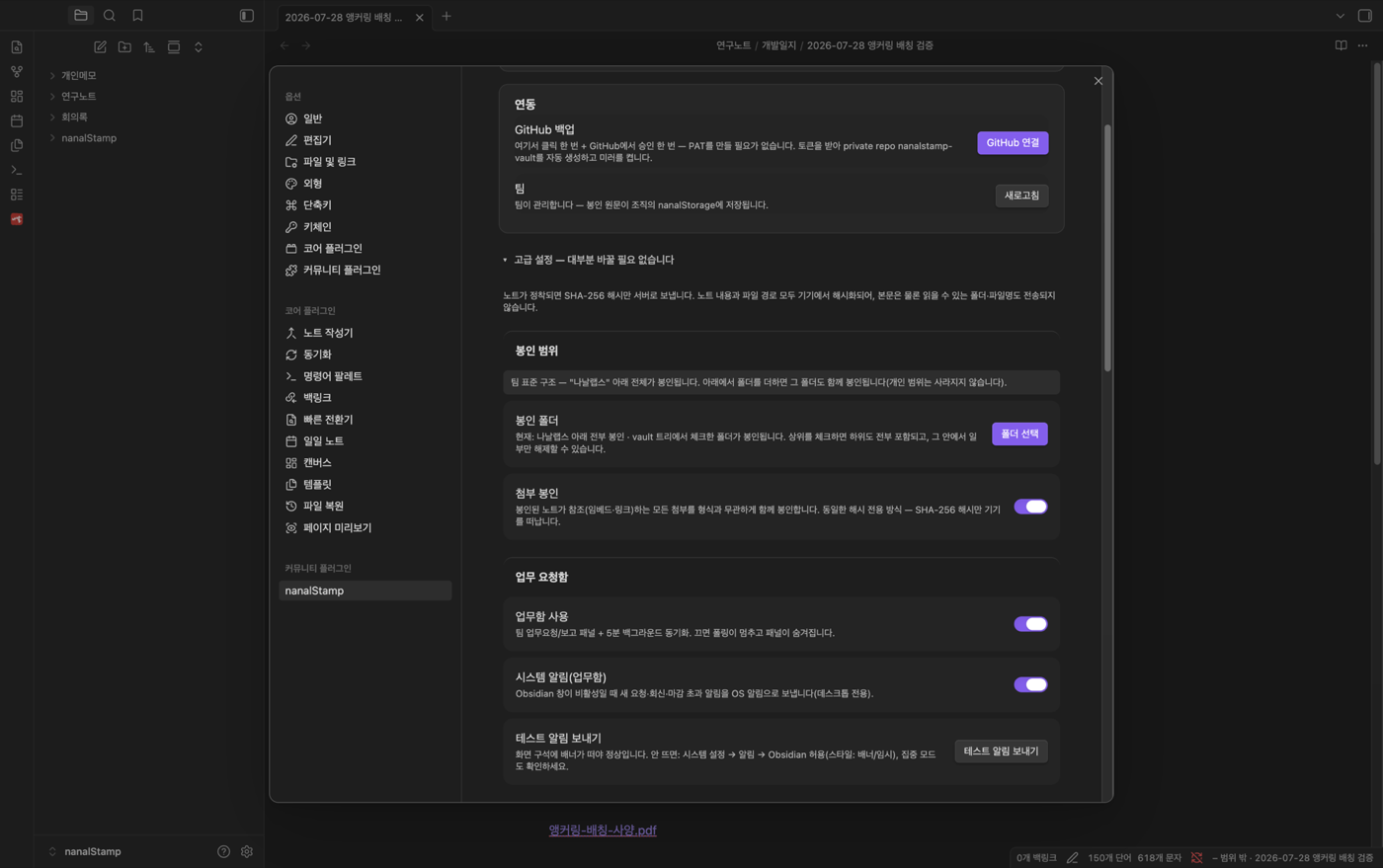
Task: Open the help icon at bottom left
Action: [x=223, y=851]
